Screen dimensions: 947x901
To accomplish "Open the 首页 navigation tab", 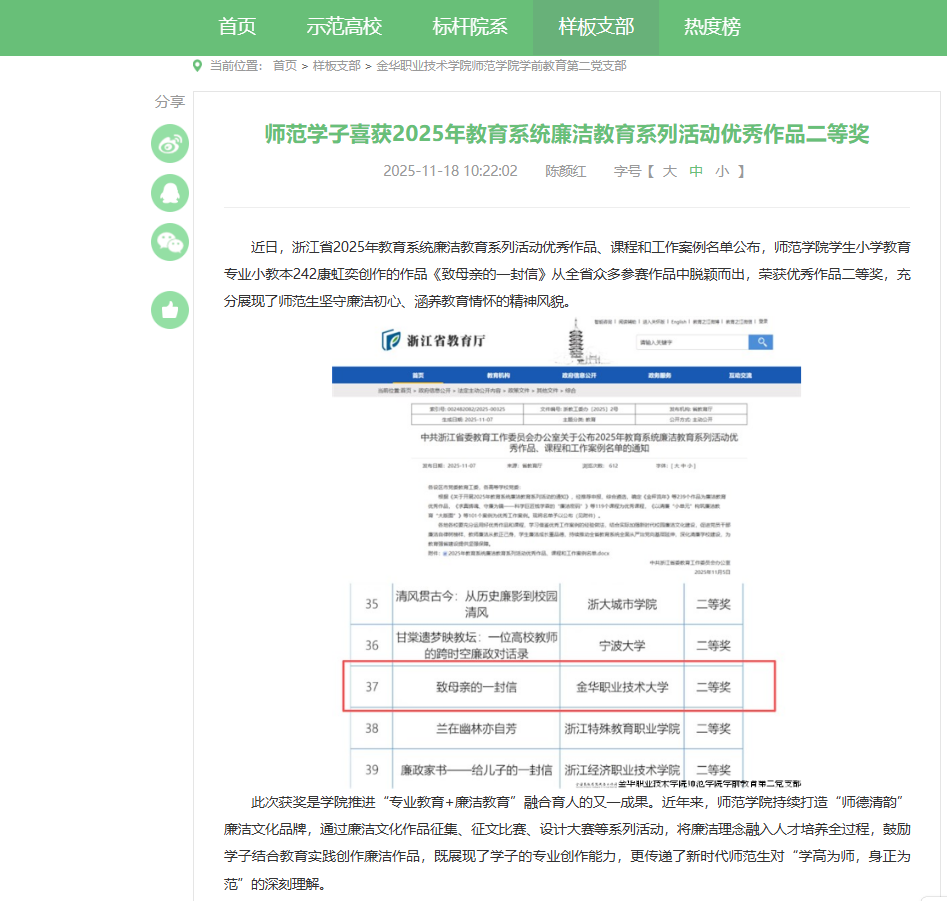I will click(237, 27).
